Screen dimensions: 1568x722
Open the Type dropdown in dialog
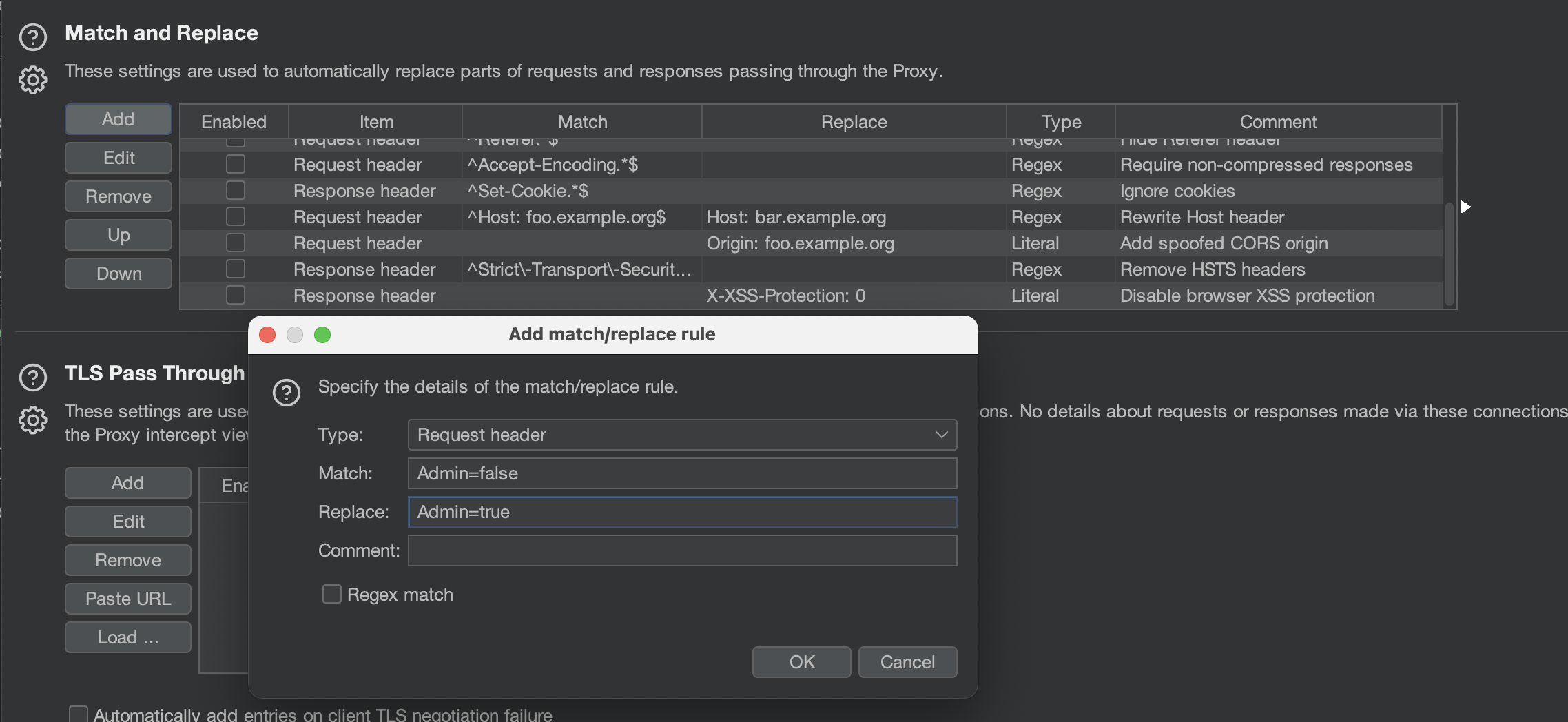(x=682, y=435)
